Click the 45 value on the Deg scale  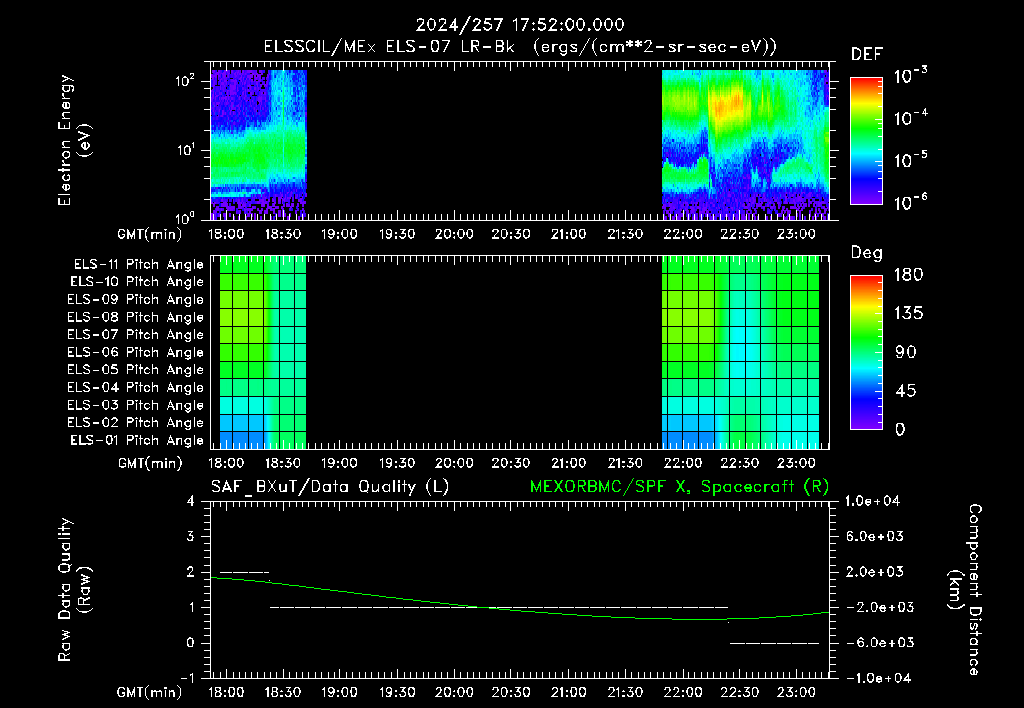pyautogui.click(x=908, y=391)
